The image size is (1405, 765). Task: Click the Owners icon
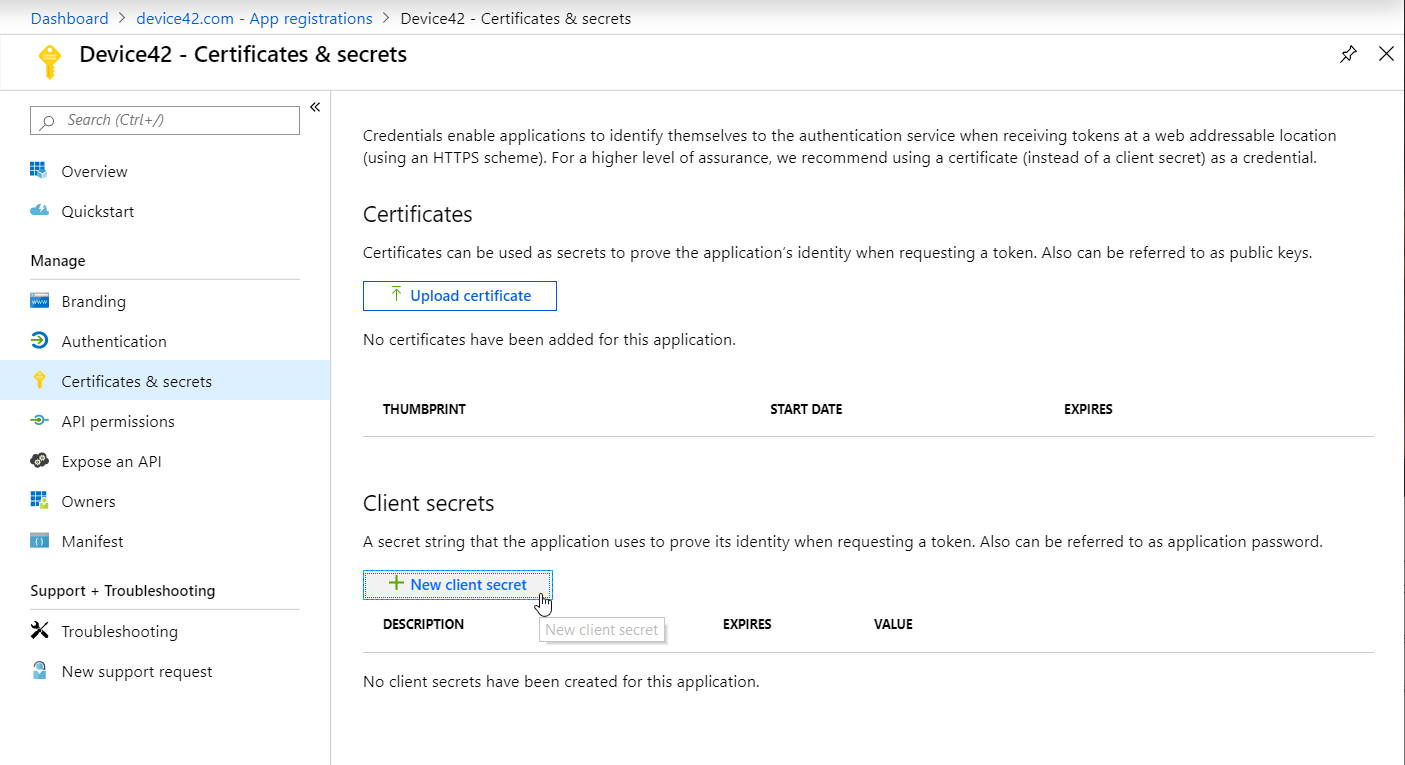39,501
